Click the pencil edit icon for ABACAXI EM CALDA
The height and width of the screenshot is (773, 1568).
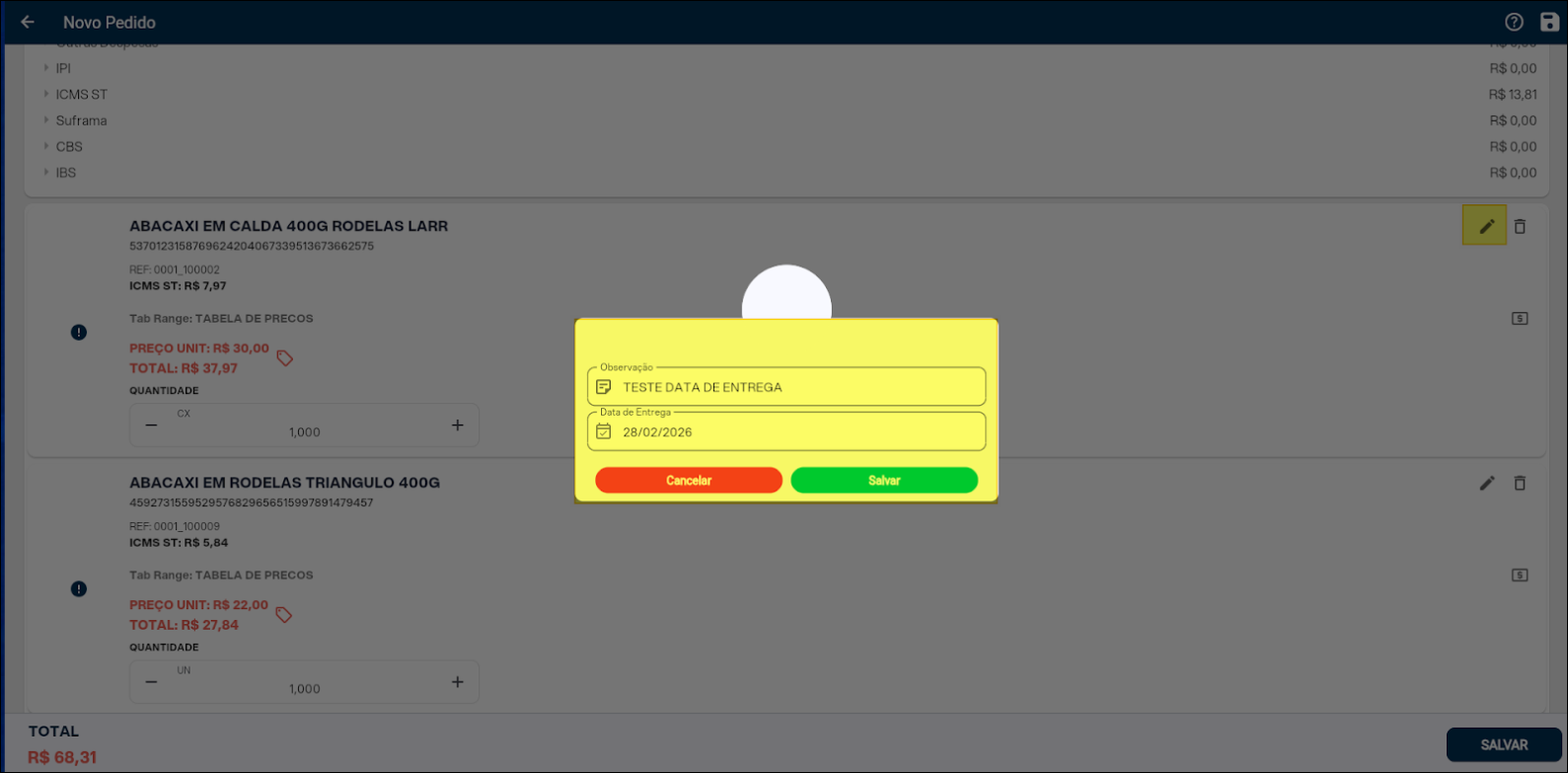tap(1486, 226)
